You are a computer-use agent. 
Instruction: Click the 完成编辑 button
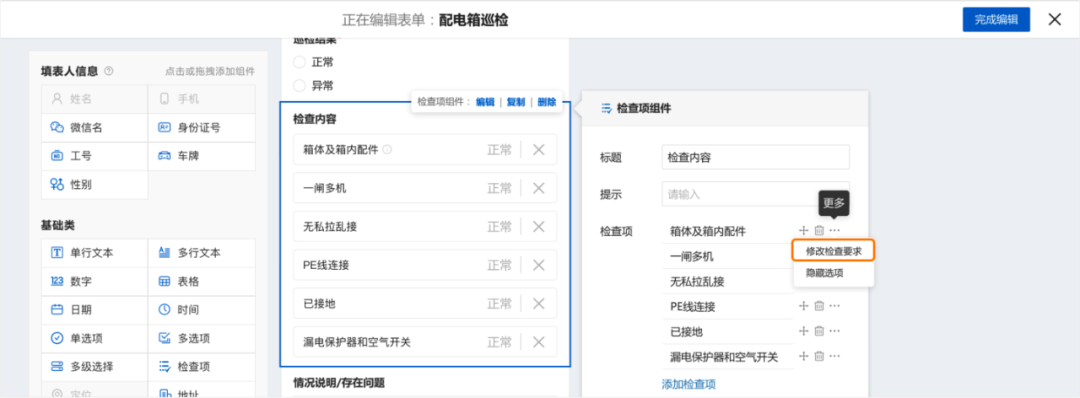(996, 19)
